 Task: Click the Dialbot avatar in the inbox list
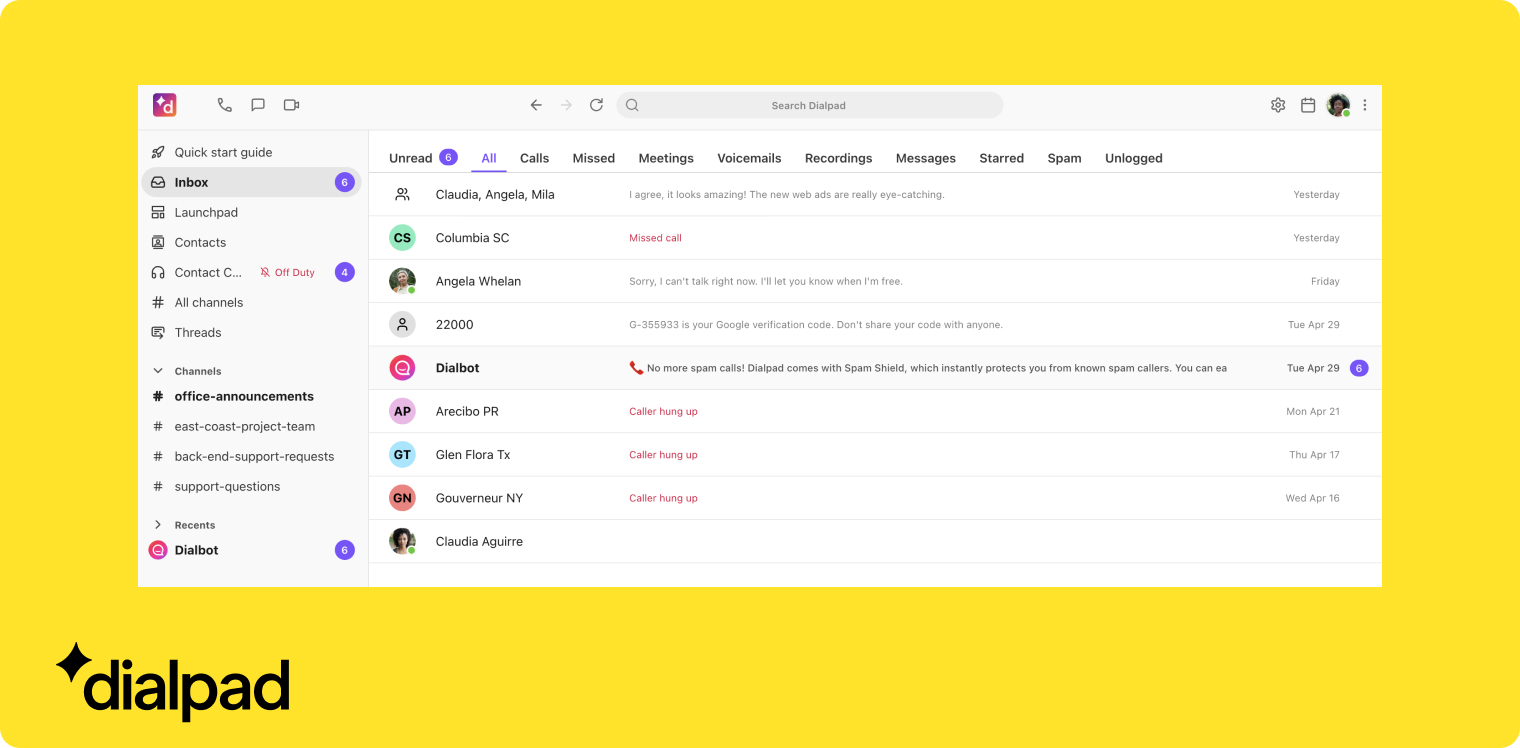402,368
